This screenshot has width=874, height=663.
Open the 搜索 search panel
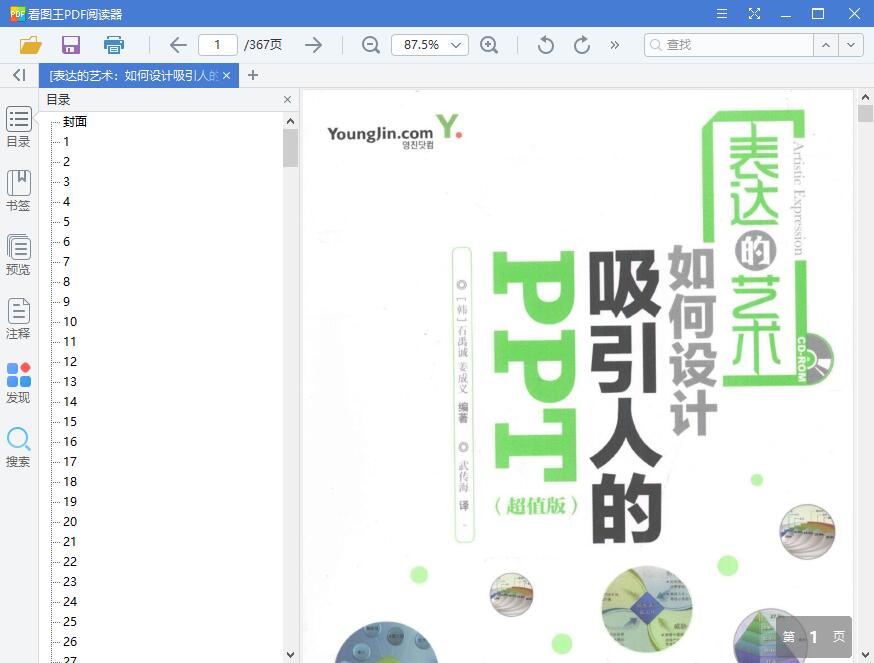pos(18,447)
